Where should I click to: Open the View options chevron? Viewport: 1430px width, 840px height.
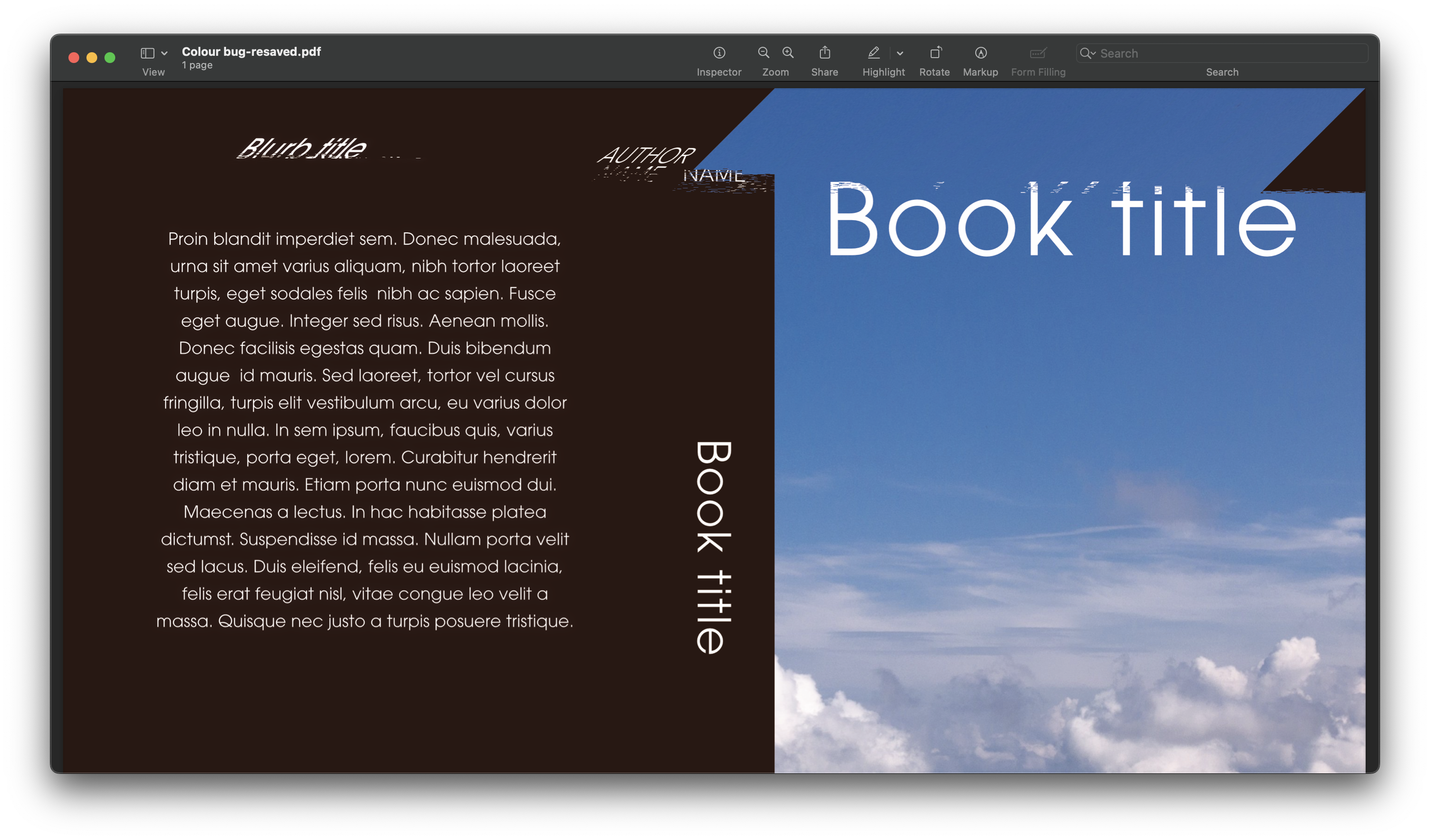[x=164, y=53]
